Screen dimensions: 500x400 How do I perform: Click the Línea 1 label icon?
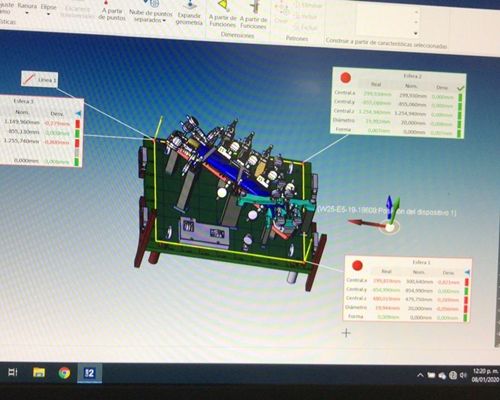click(x=30, y=79)
